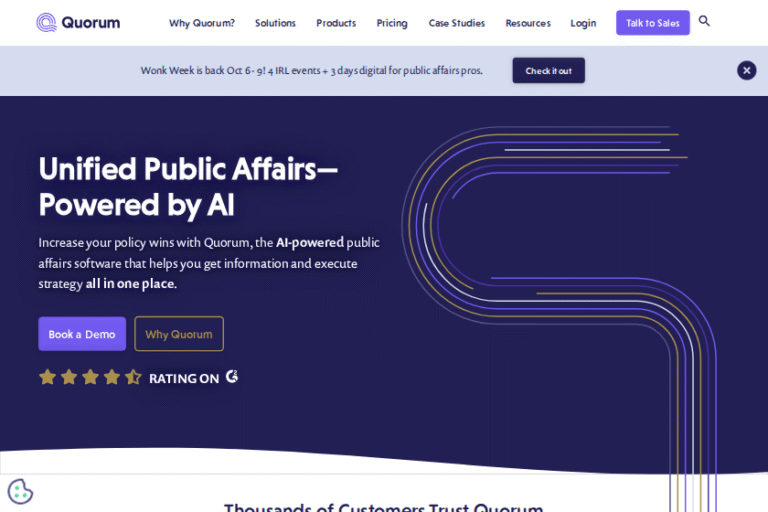Dismiss the Wonk Week announcement banner
This screenshot has height=512, width=768.
pos(746,70)
